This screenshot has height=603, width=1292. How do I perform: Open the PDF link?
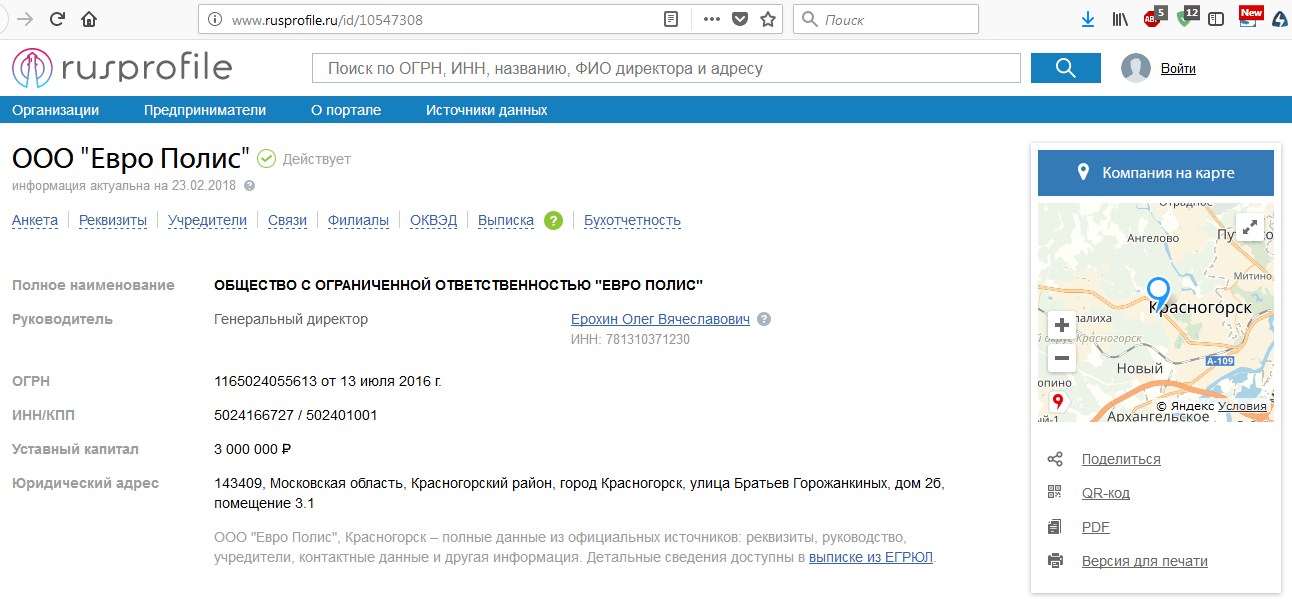point(1096,527)
